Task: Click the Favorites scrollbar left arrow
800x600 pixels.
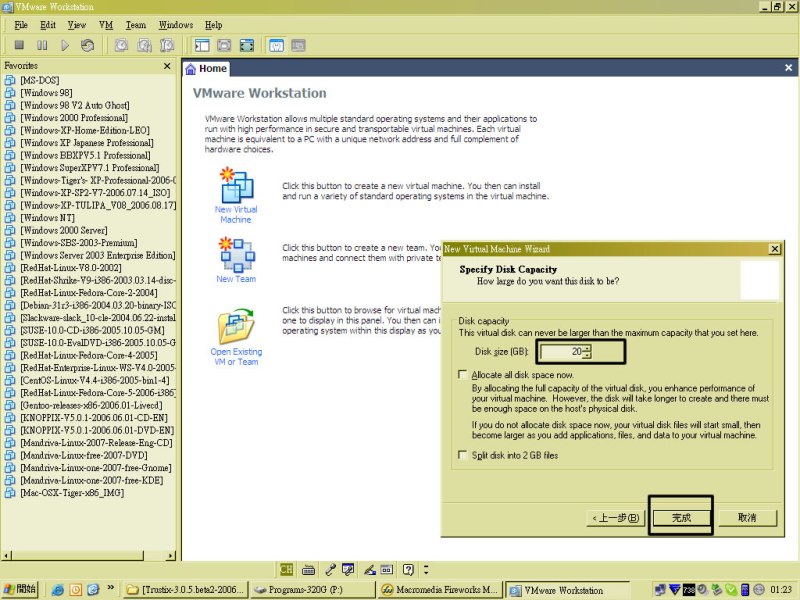Action: click(x=7, y=555)
